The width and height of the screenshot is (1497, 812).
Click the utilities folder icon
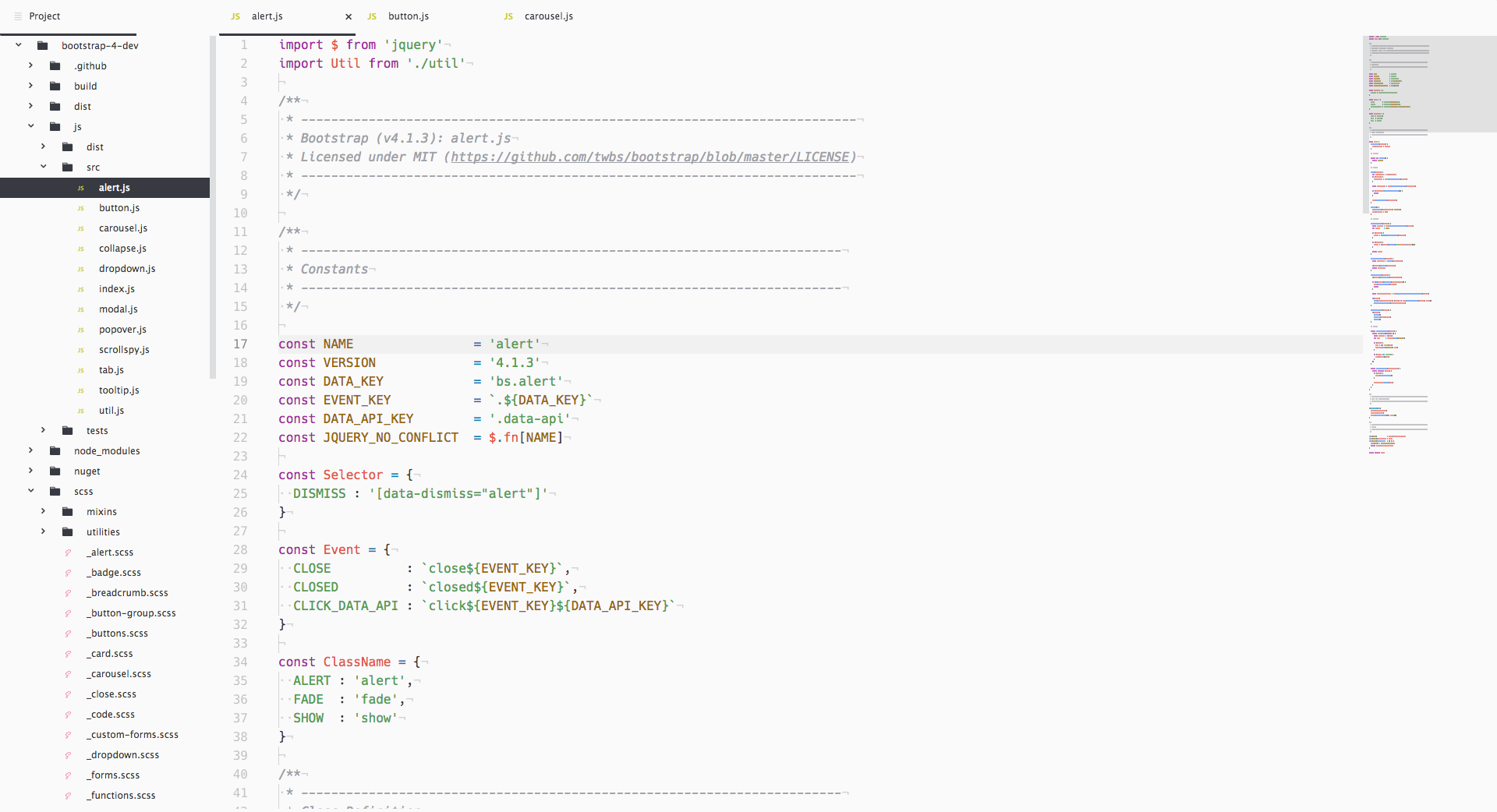click(x=68, y=532)
